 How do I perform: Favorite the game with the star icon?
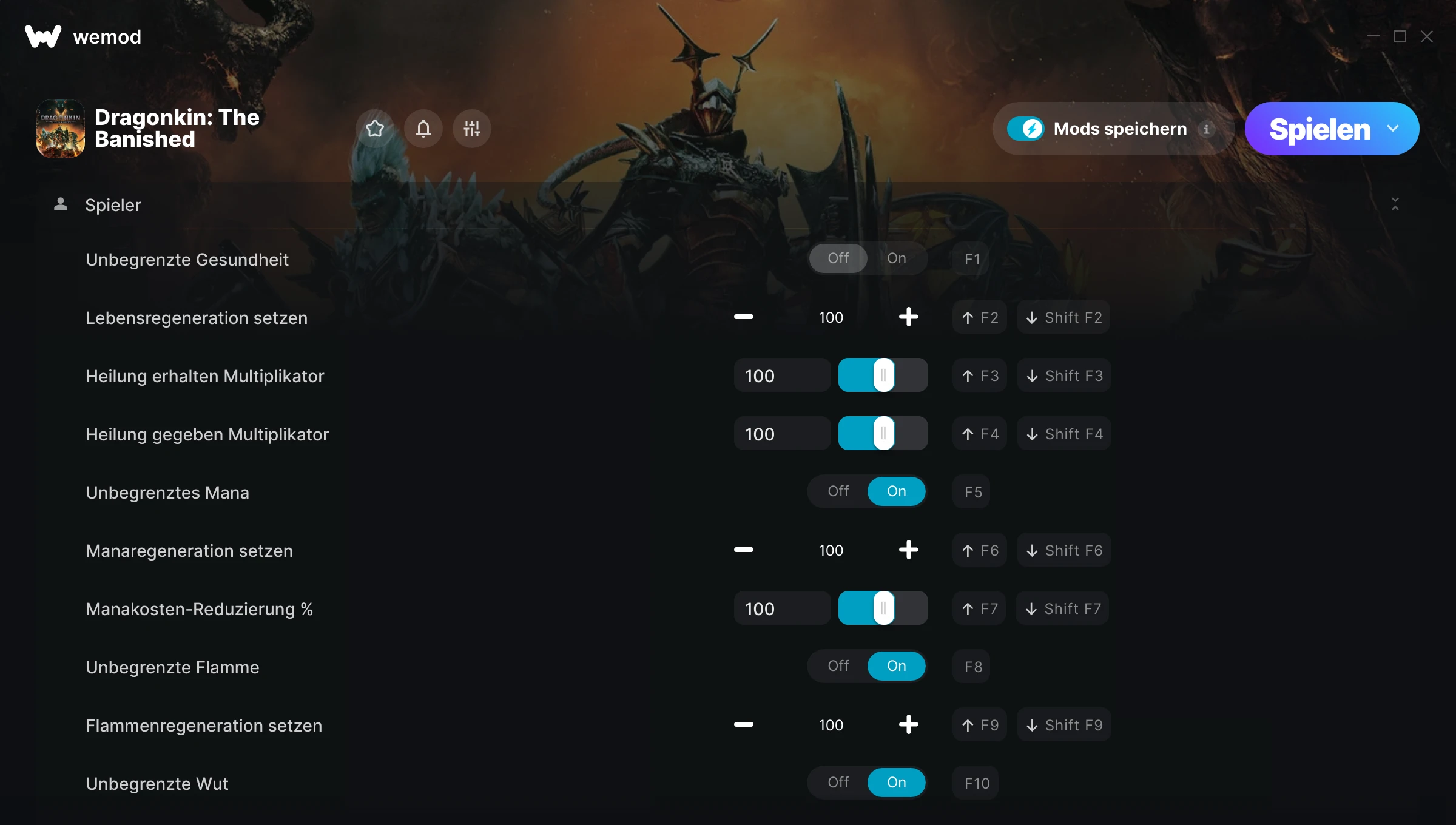point(375,129)
